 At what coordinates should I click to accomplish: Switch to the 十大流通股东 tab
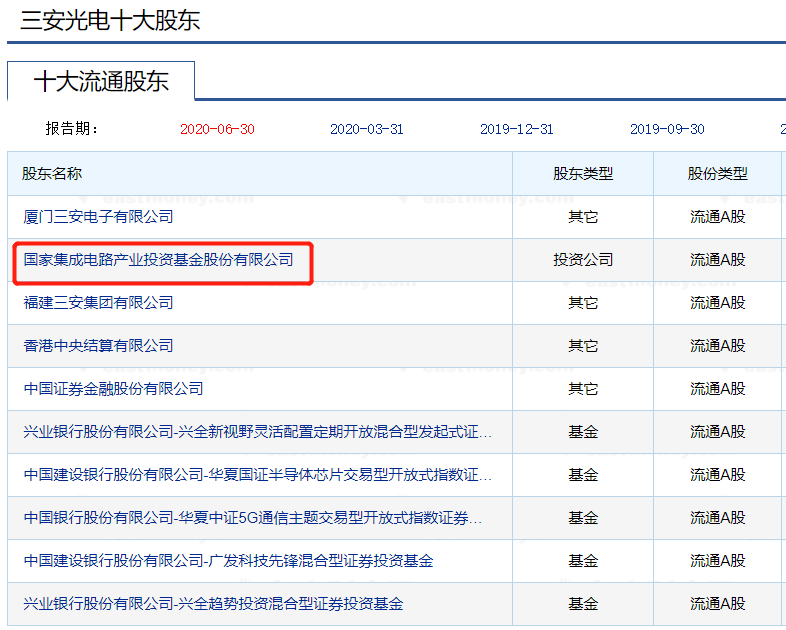click(x=101, y=81)
